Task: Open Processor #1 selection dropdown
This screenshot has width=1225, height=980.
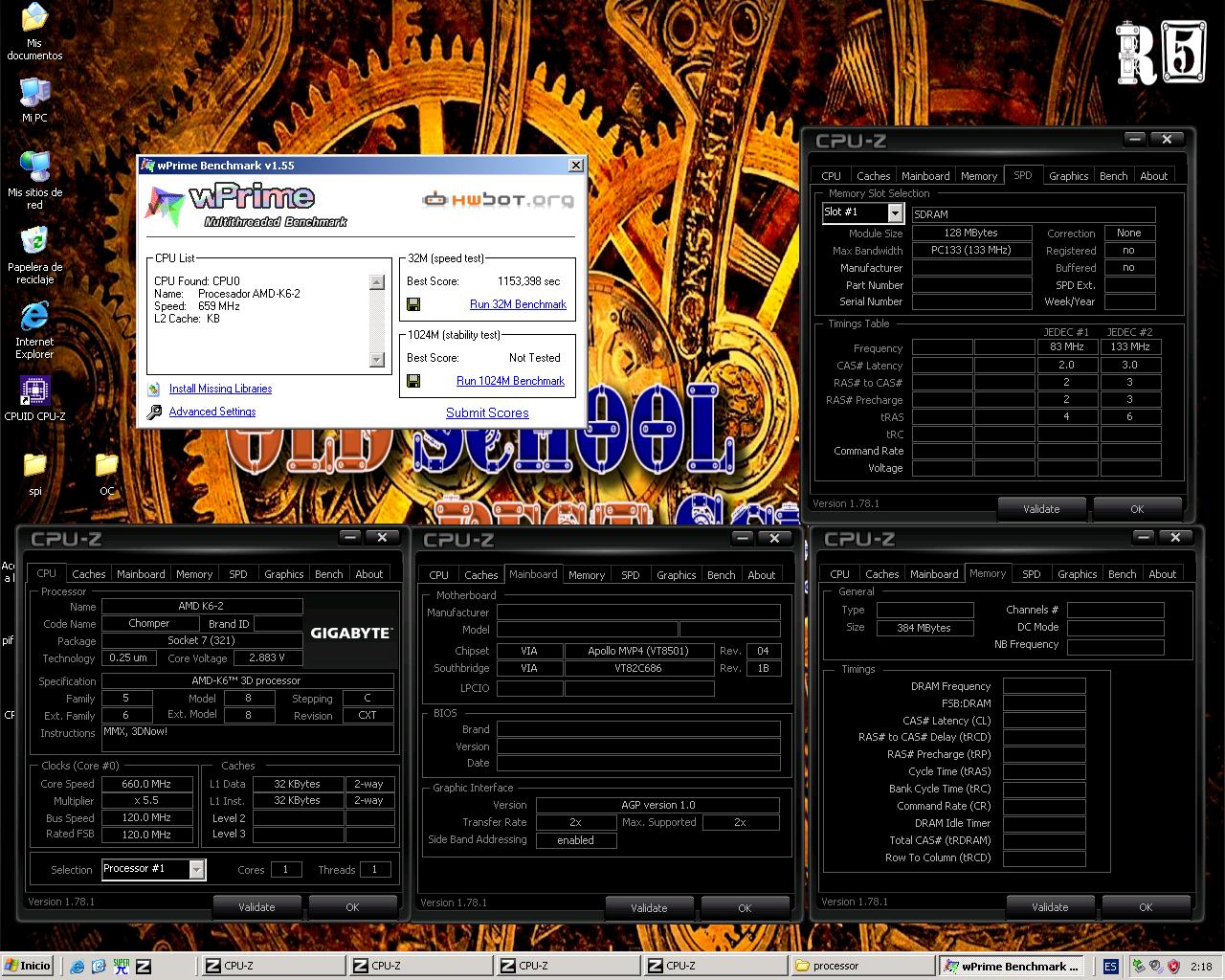Action: 196,869
